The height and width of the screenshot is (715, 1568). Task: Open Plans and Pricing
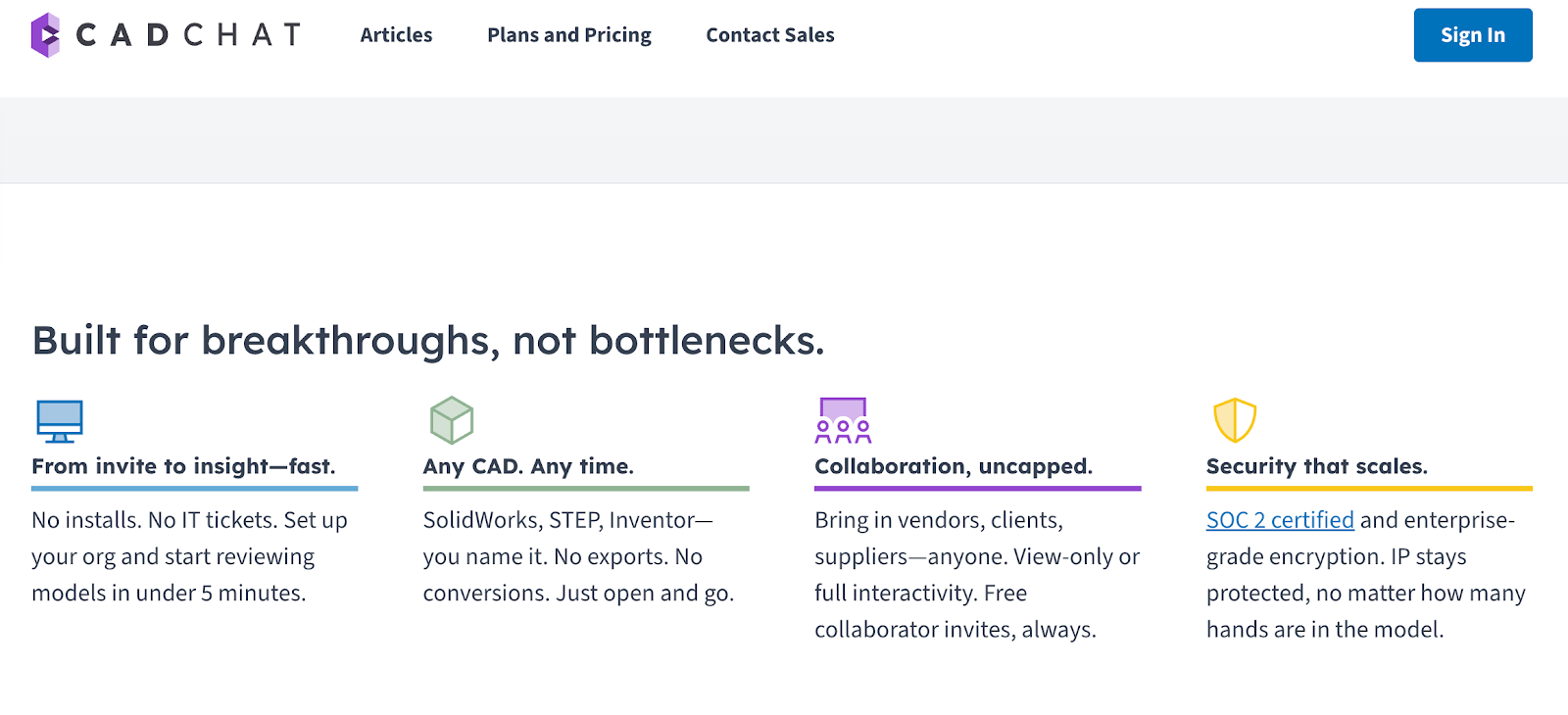568,34
